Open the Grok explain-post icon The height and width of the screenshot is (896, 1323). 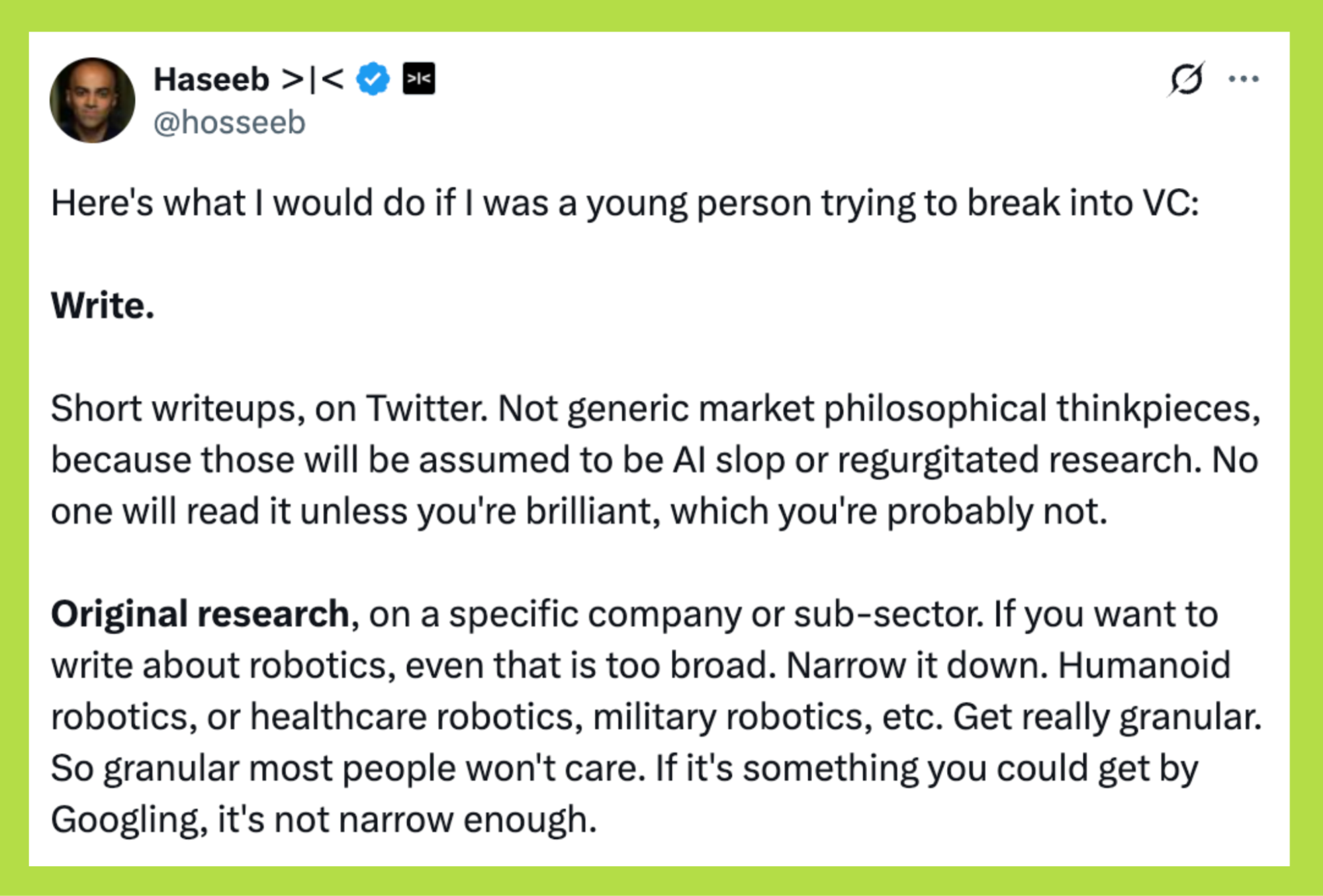(x=1185, y=79)
